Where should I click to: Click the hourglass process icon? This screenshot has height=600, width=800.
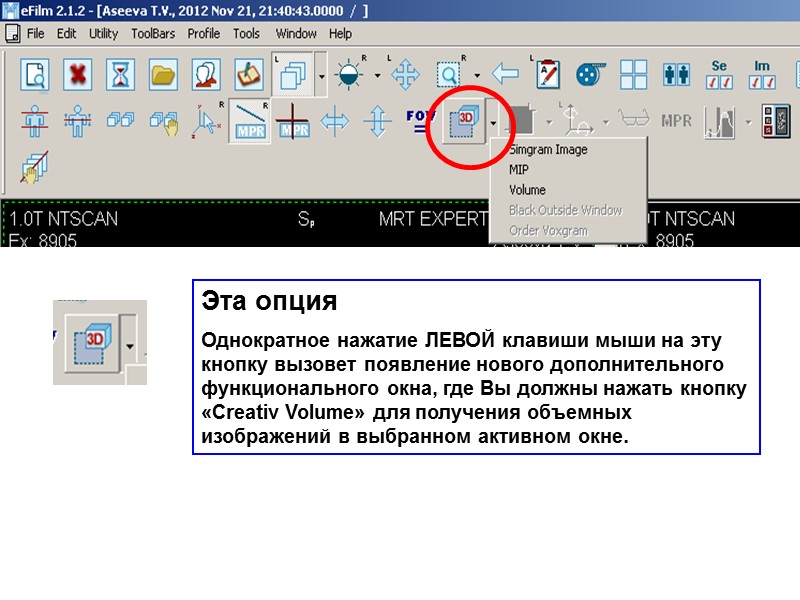[120, 75]
